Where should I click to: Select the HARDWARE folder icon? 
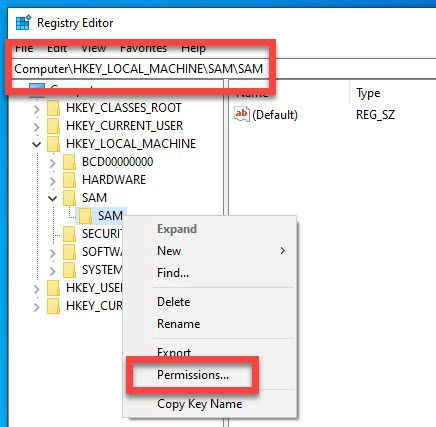click(x=69, y=180)
